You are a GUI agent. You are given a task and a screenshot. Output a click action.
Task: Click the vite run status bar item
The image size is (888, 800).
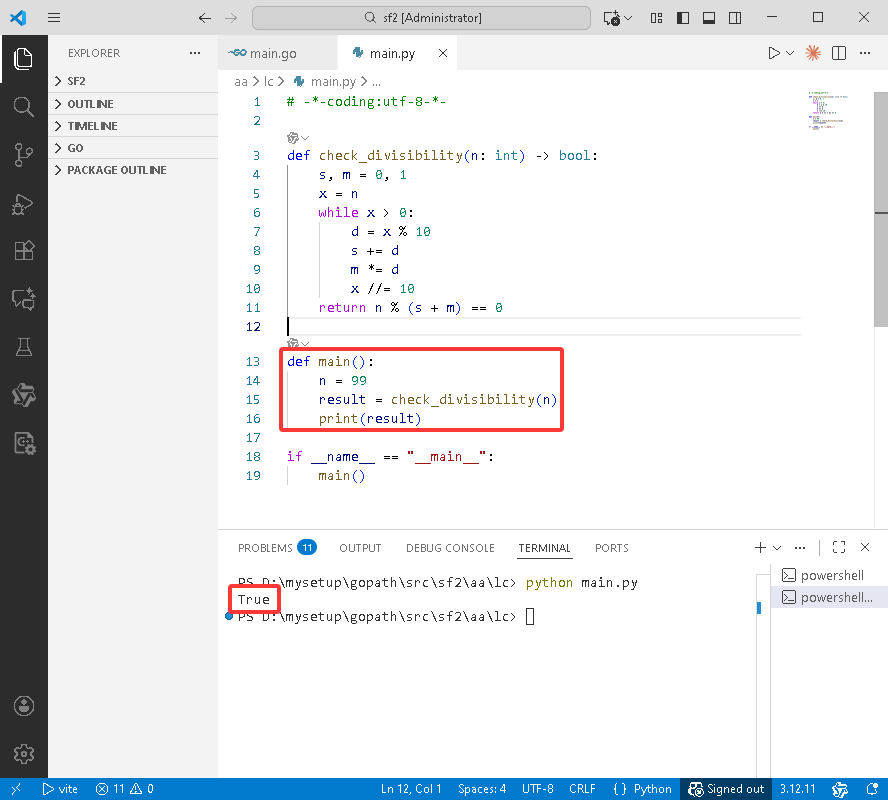pyautogui.click(x=60, y=789)
